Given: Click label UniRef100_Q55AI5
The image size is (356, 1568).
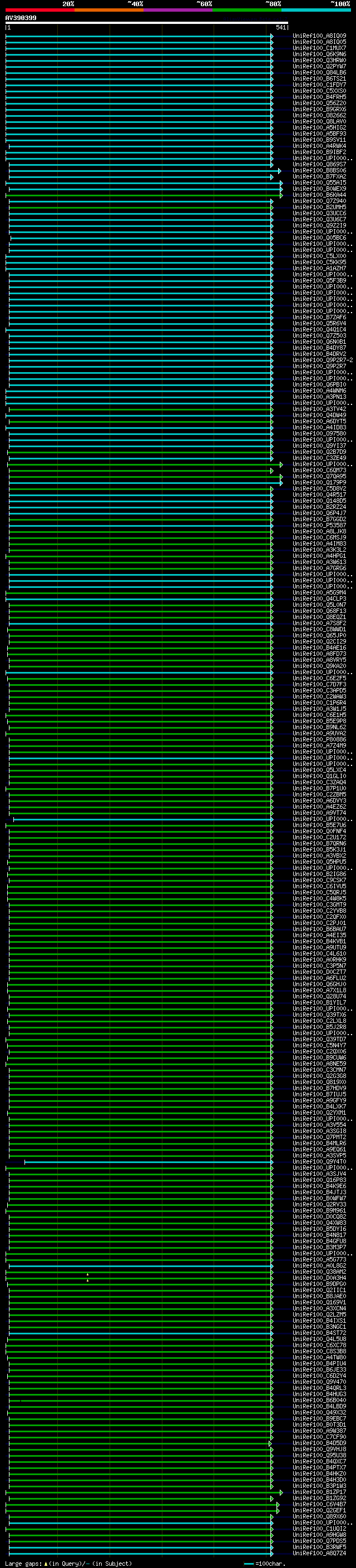Looking at the screenshot, I should (x=319, y=182).
